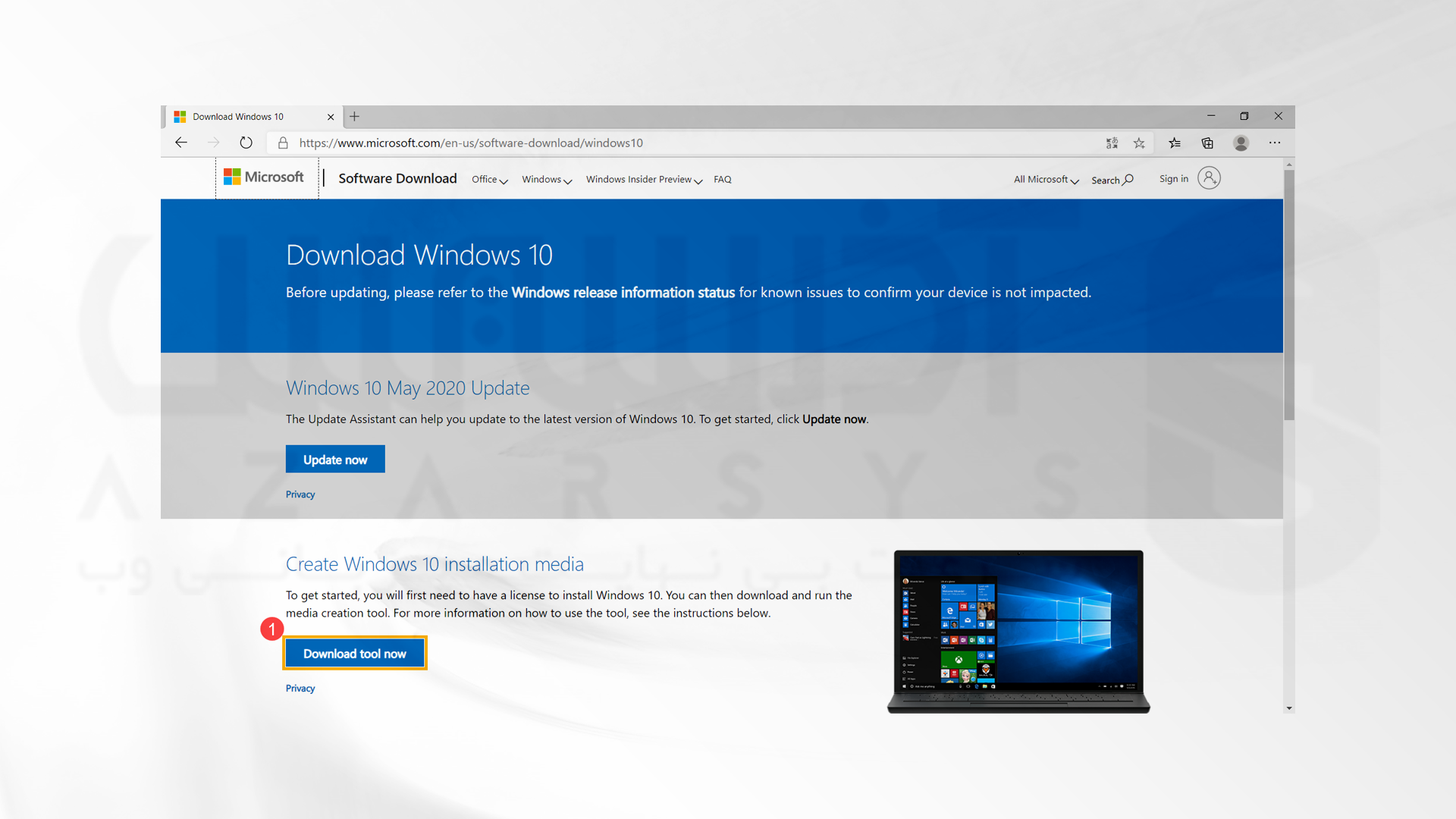Viewport: 1456px width, 819px height.
Task: Open the Collections icon
Action: 1207,143
